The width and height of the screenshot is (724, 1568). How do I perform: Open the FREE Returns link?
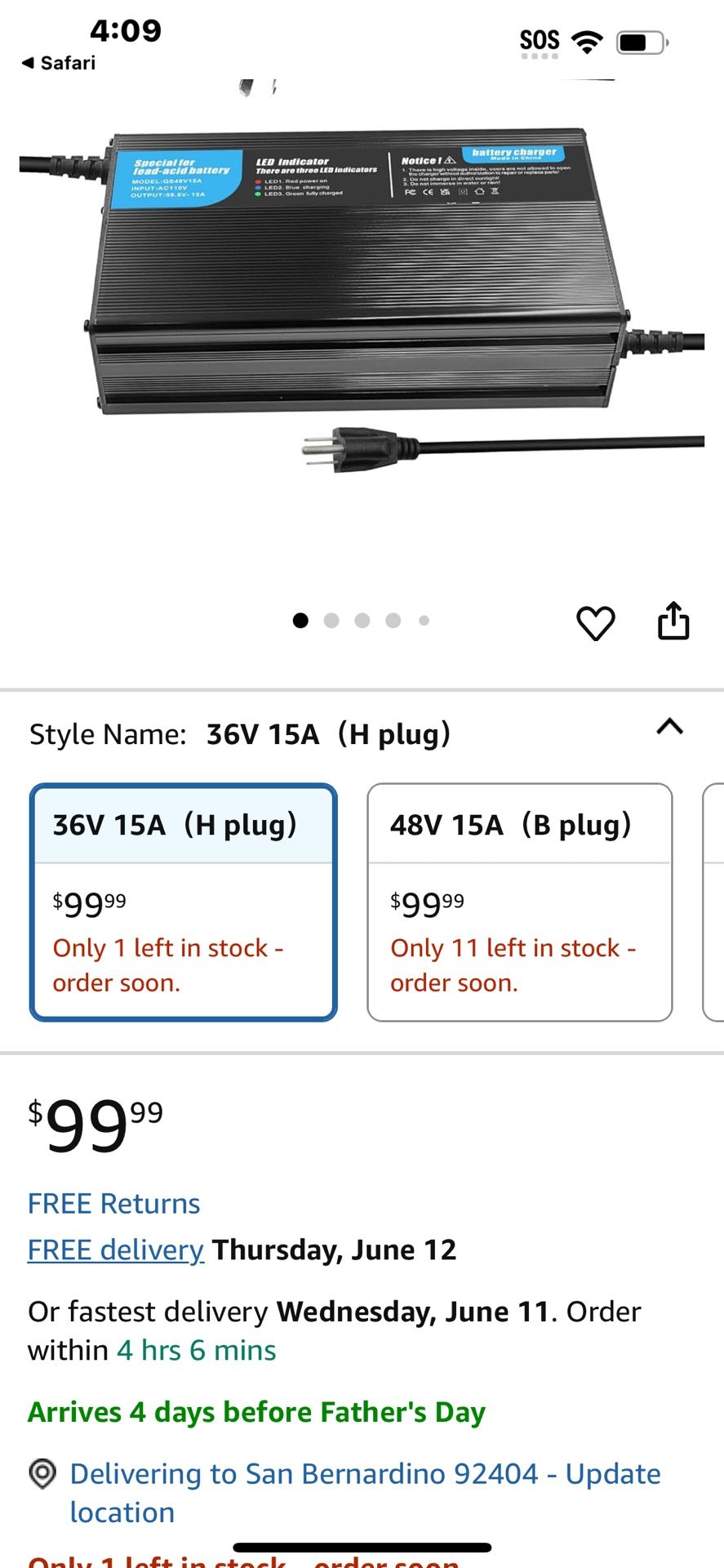(114, 1204)
